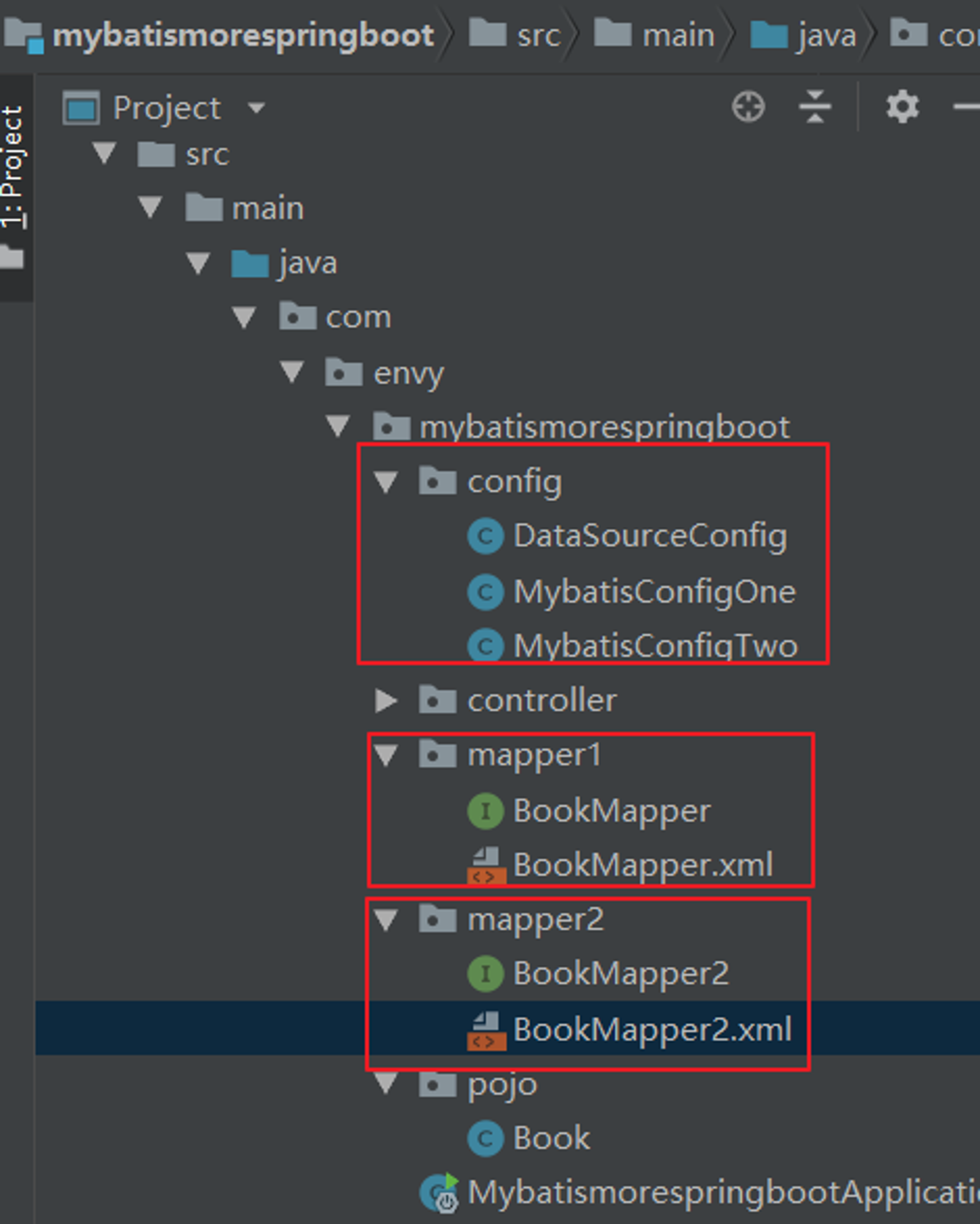980x1224 pixels.
Task: Collapse the mapper1 package
Action: coord(386,755)
